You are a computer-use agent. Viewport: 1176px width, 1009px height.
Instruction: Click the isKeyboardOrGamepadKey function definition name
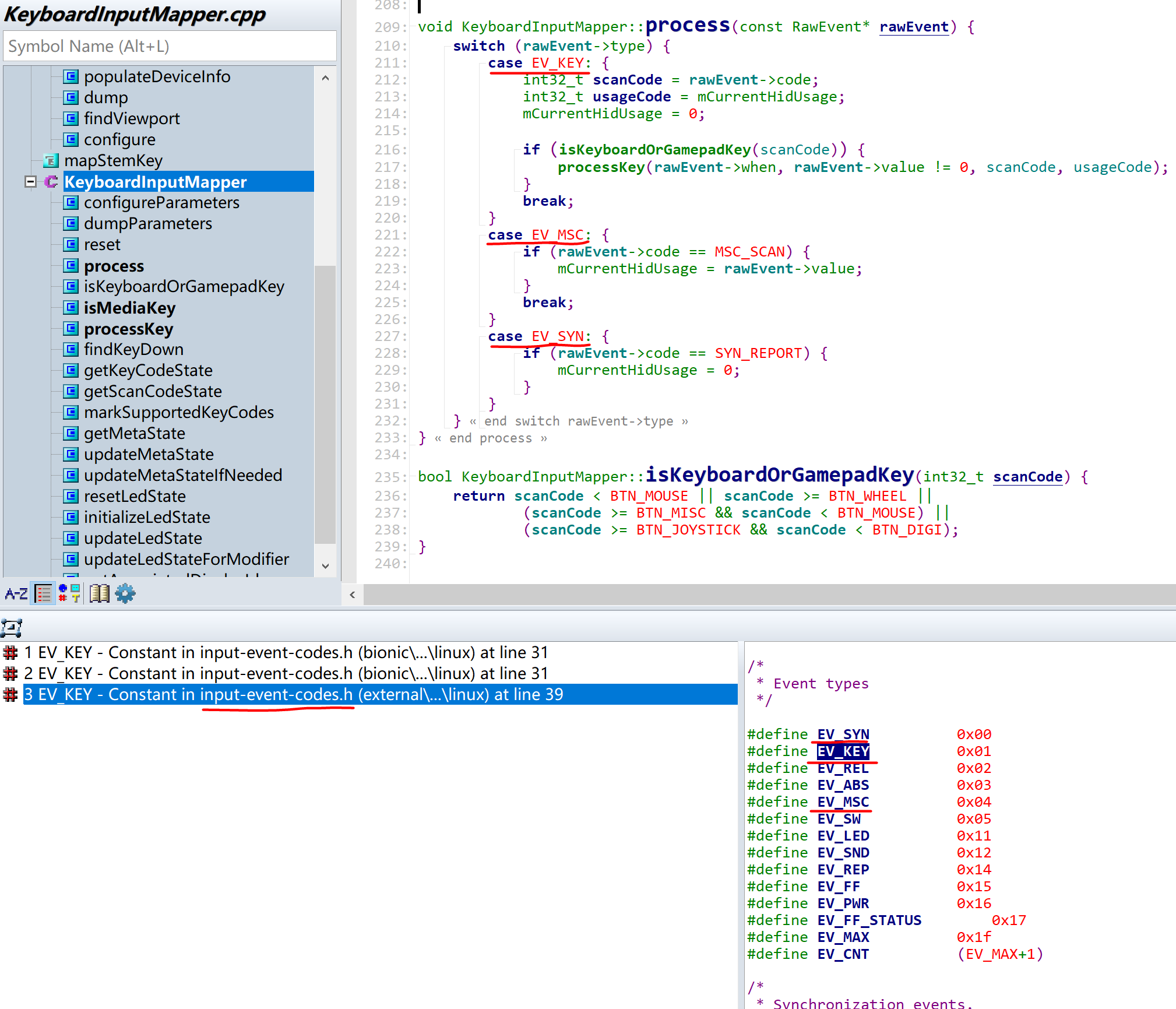pyautogui.click(x=780, y=475)
